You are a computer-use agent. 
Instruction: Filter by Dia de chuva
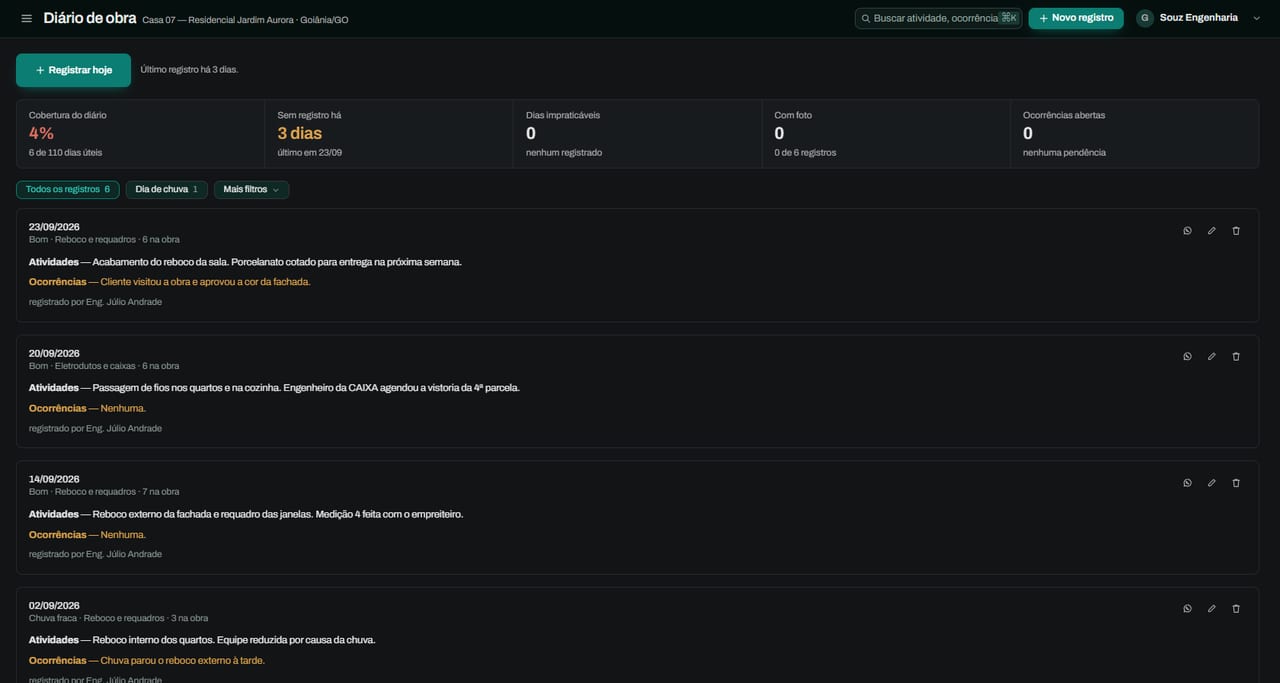pos(167,190)
